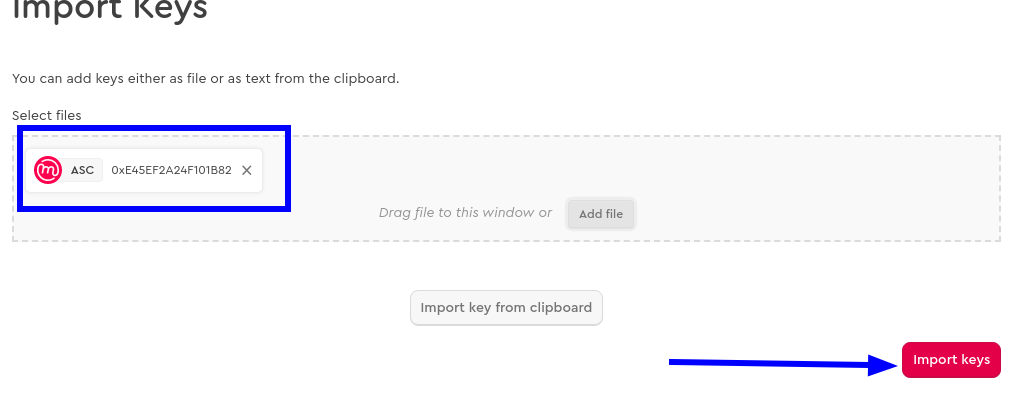Click the sentence about adding keys as file

pyautogui.click(x=205, y=79)
